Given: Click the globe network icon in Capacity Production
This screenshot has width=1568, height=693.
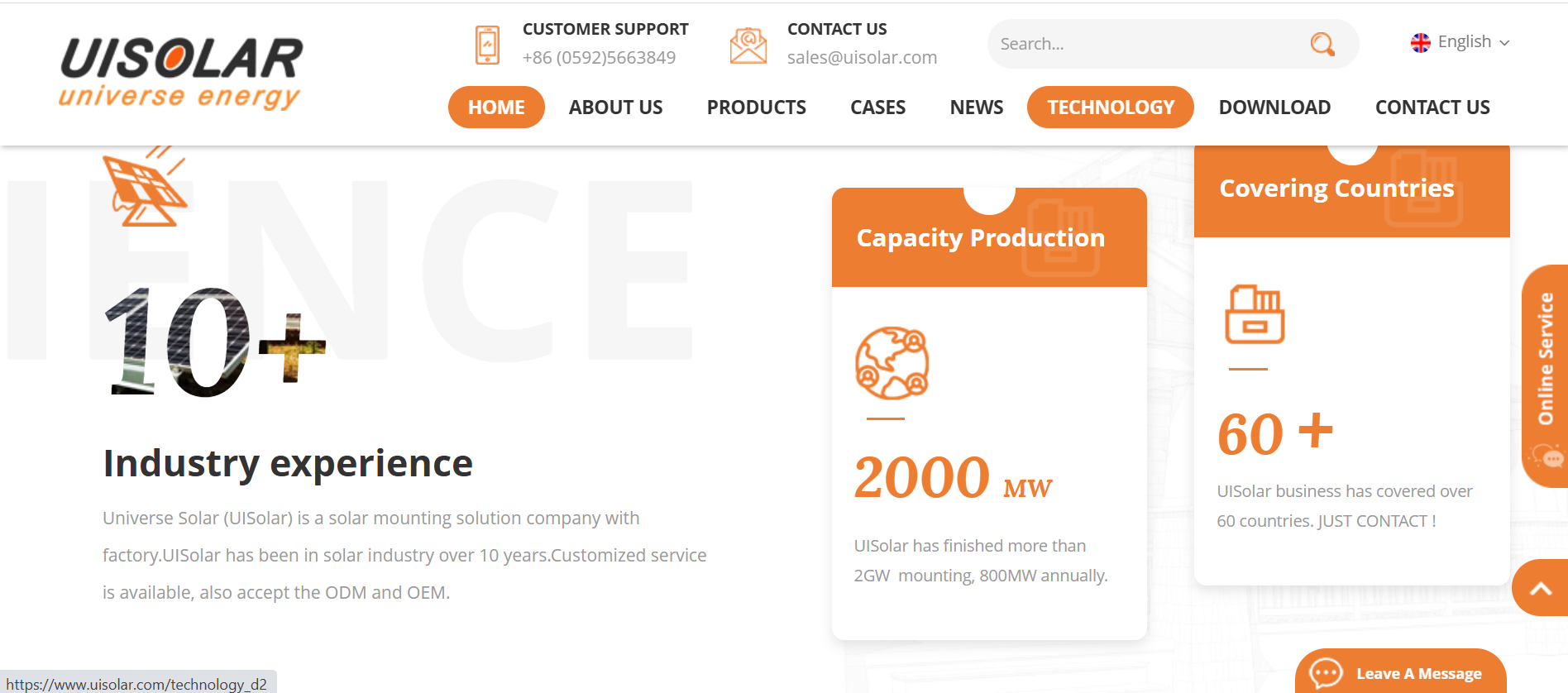Looking at the screenshot, I should tap(892, 363).
